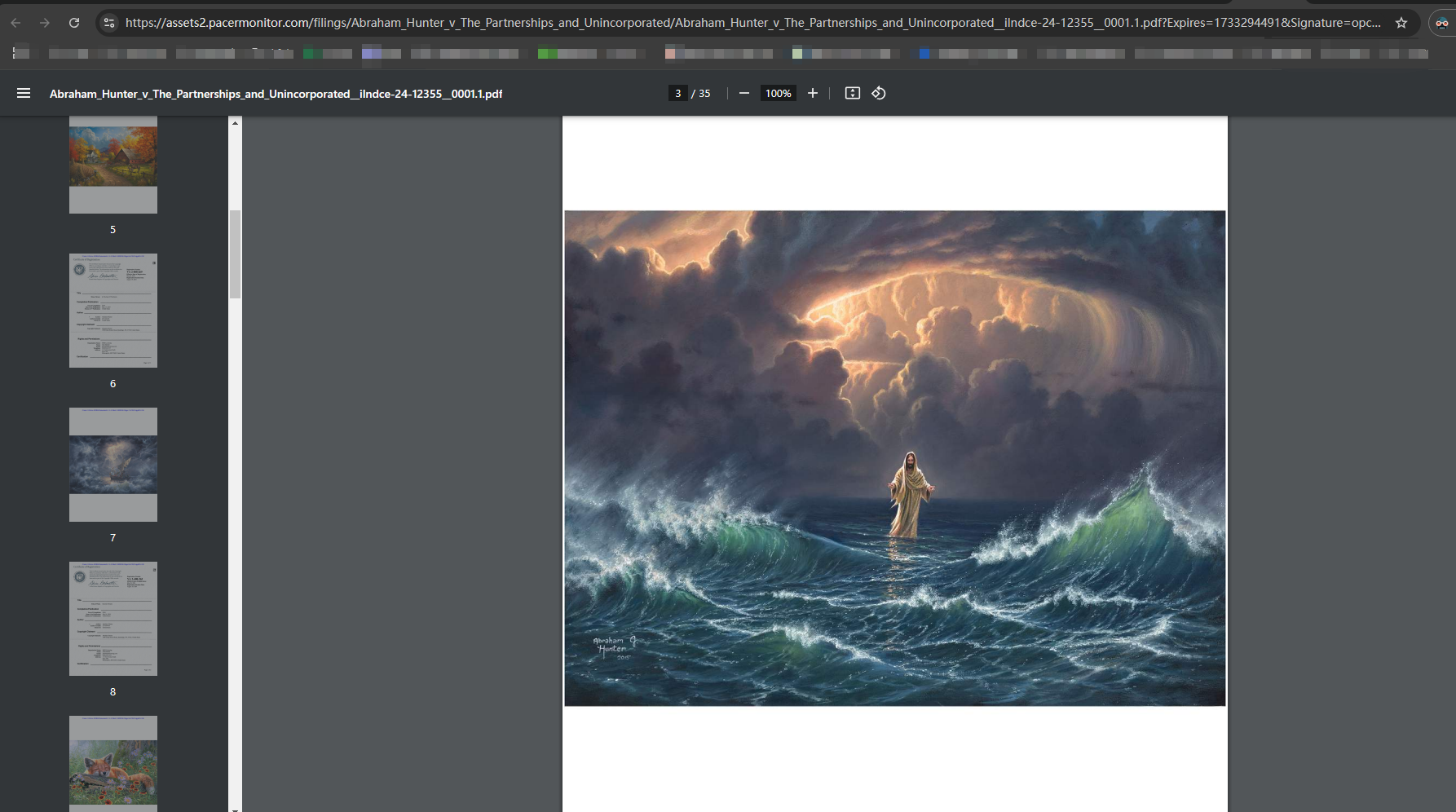Bookmark this page with the star icon
Viewport: 1456px width, 812px height.
pyautogui.click(x=1401, y=23)
